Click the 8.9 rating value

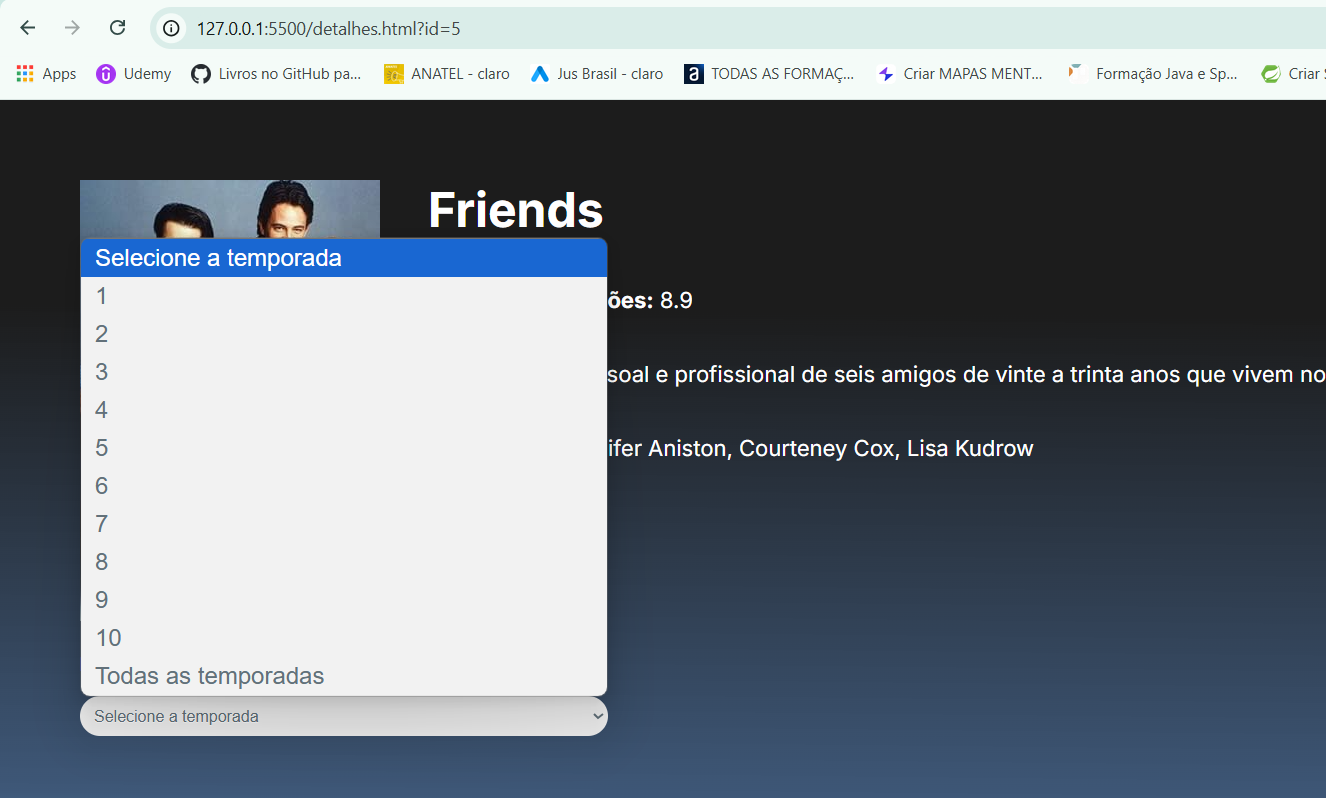(x=676, y=300)
